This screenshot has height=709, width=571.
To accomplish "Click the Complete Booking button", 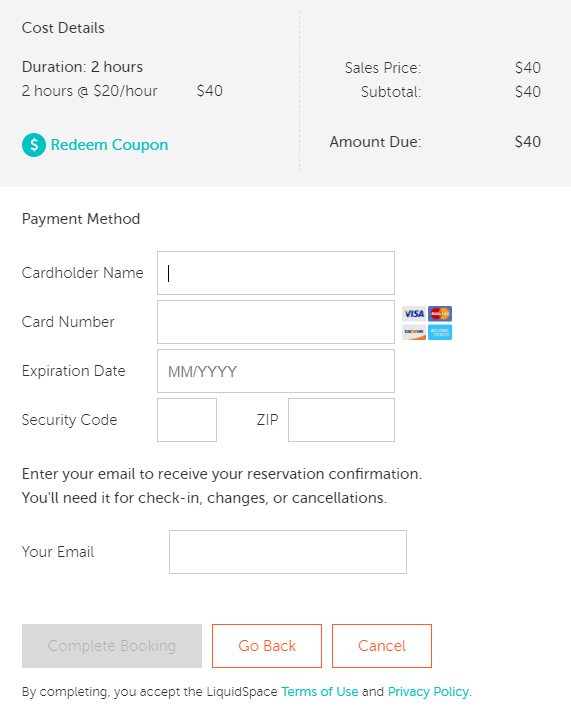I will (112, 646).
